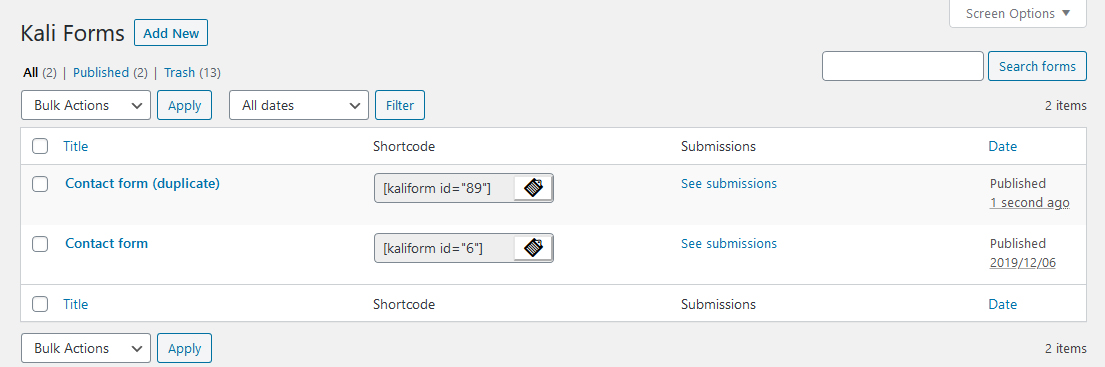The height and width of the screenshot is (367, 1105).
Task: Click the Search forms button
Action: (1037, 66)
